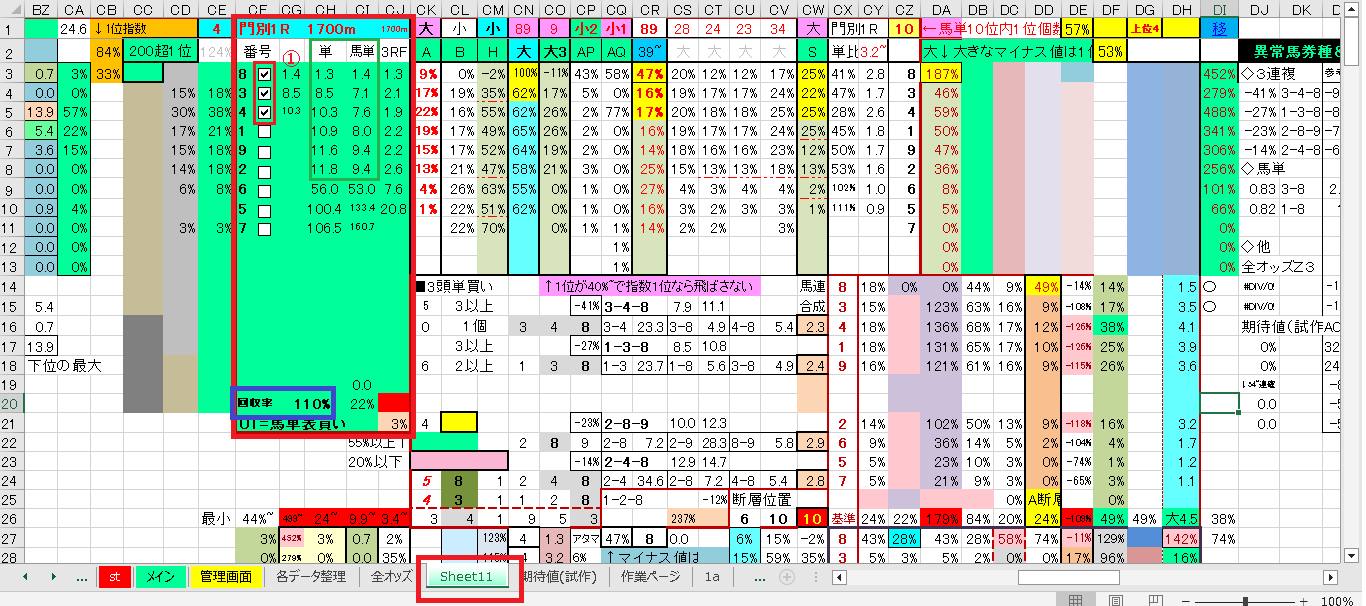Uncheck the checkbox for horse number 4

[264, 112]
